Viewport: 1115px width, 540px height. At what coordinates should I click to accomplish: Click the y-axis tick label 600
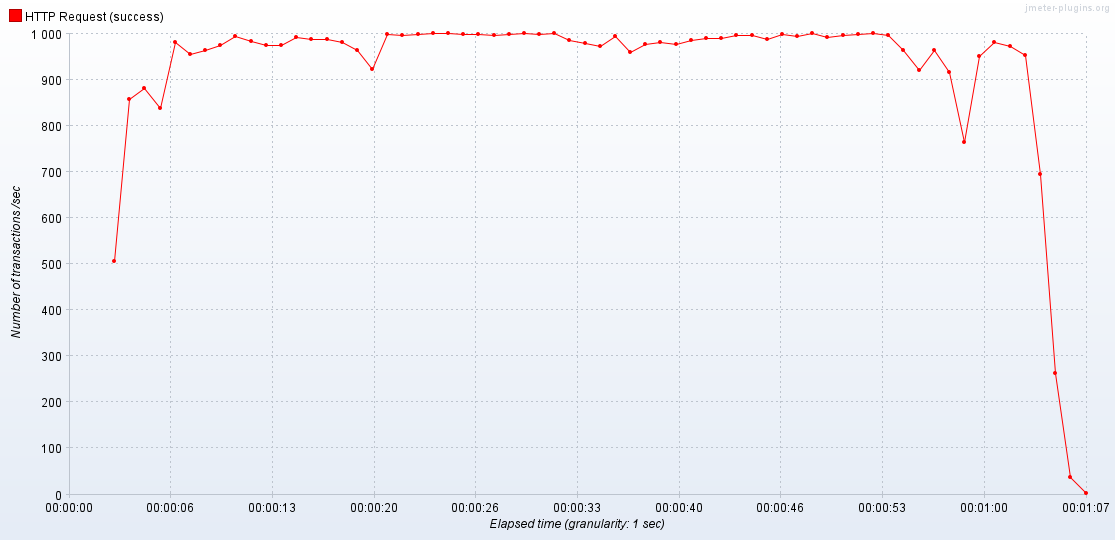pos(53,218)
